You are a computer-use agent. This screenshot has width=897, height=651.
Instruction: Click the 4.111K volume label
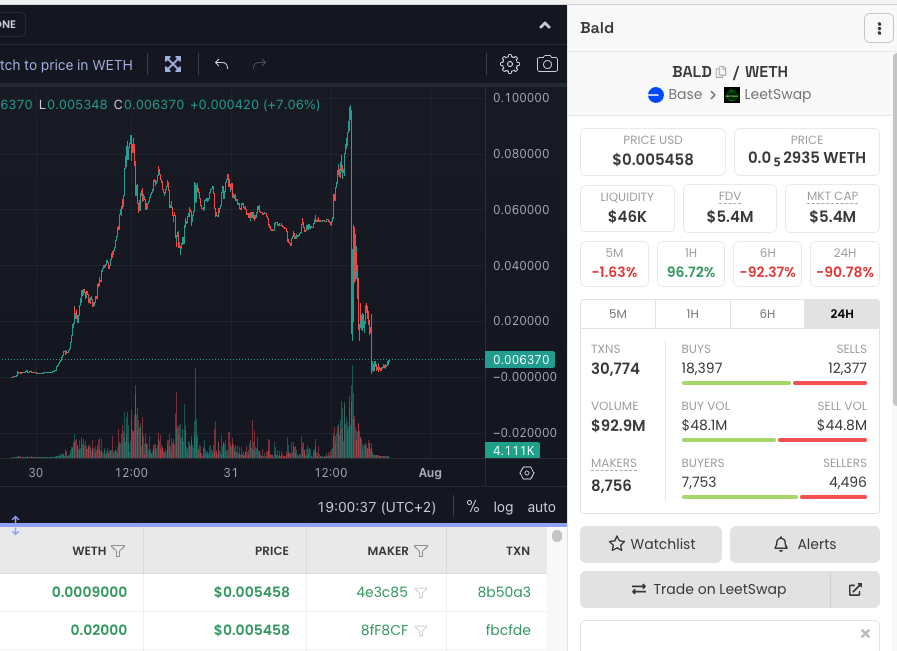(x=513, y=450)
